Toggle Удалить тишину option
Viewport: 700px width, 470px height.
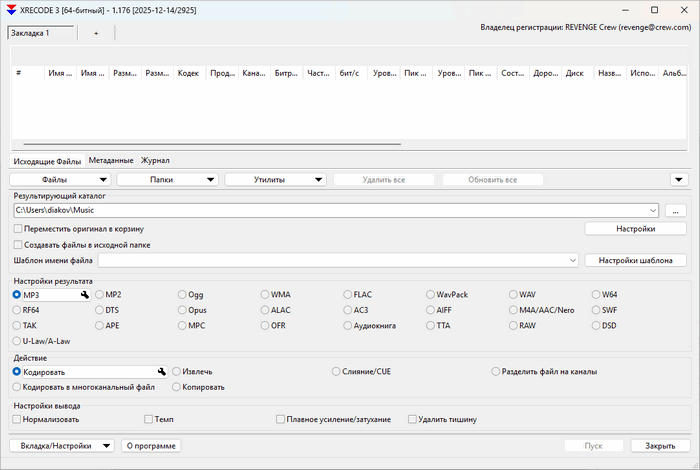pyautogui.click(x=411, y=419)
